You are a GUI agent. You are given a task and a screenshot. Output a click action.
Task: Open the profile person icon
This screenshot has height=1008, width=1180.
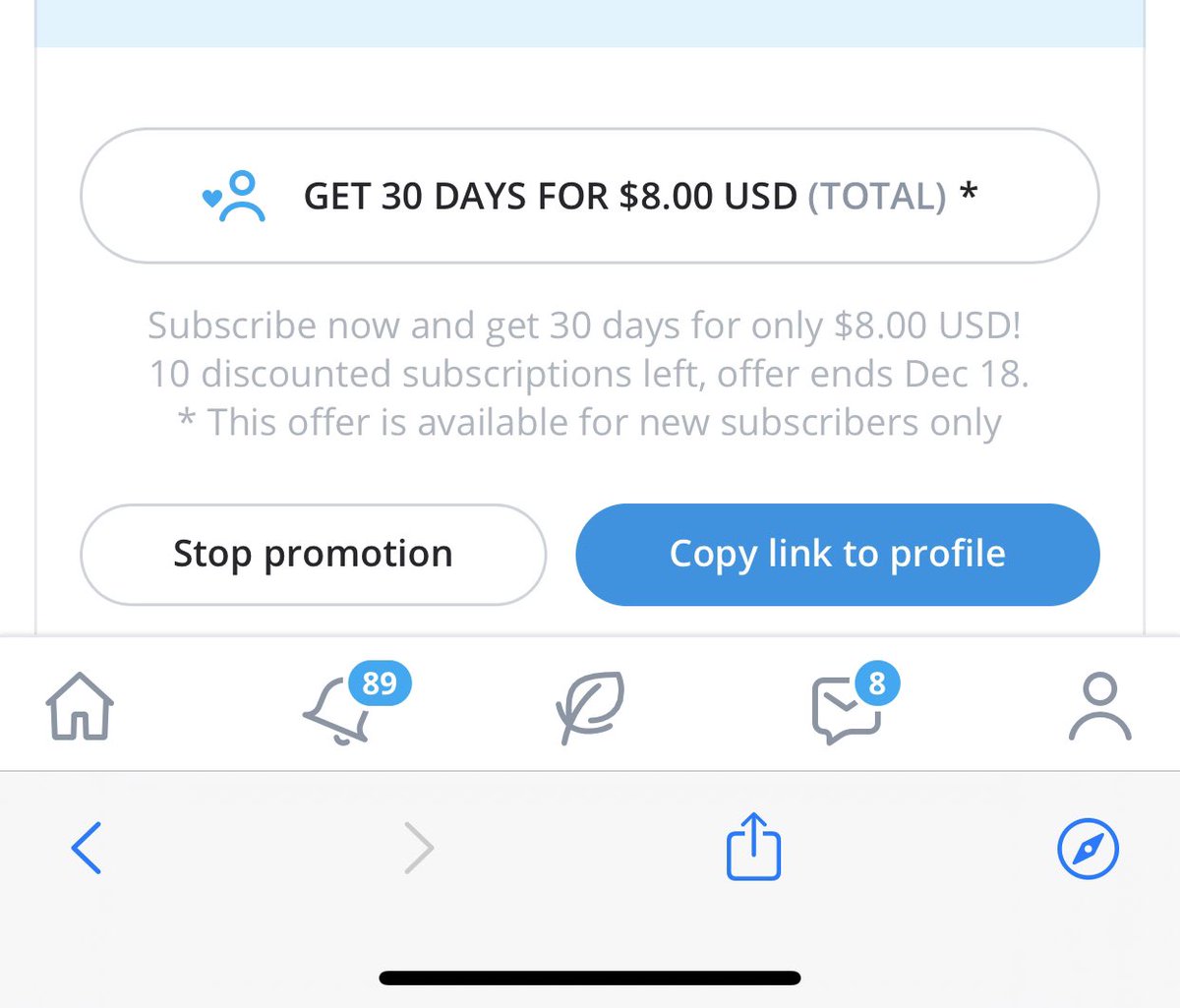[x=1100, y=706]
